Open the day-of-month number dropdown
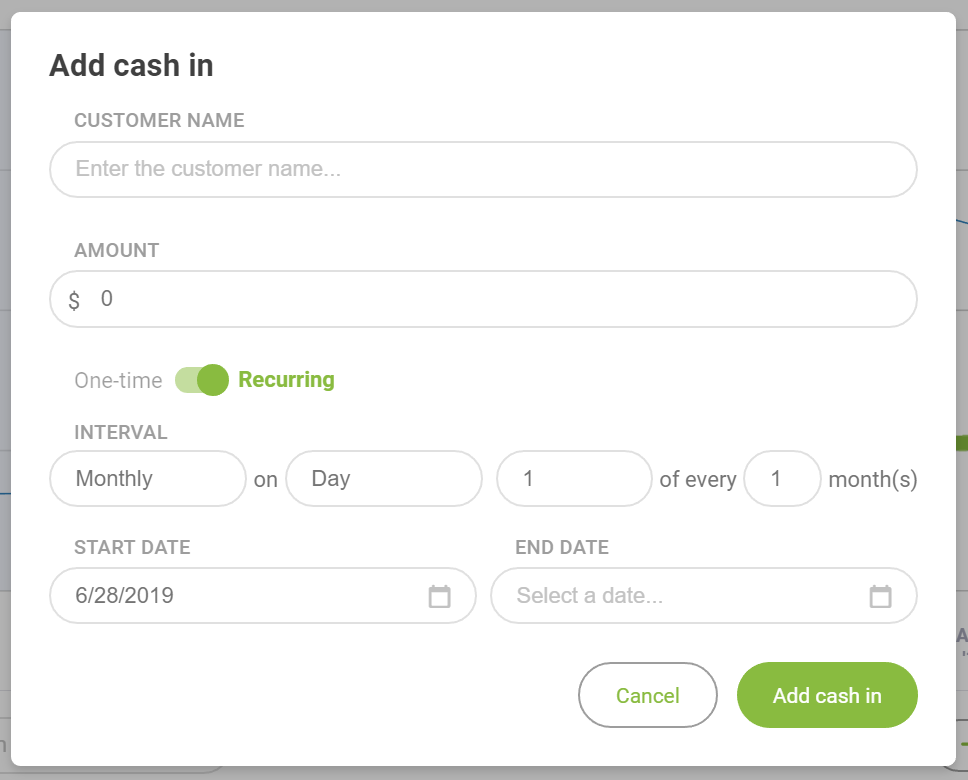 coord(574,479)
